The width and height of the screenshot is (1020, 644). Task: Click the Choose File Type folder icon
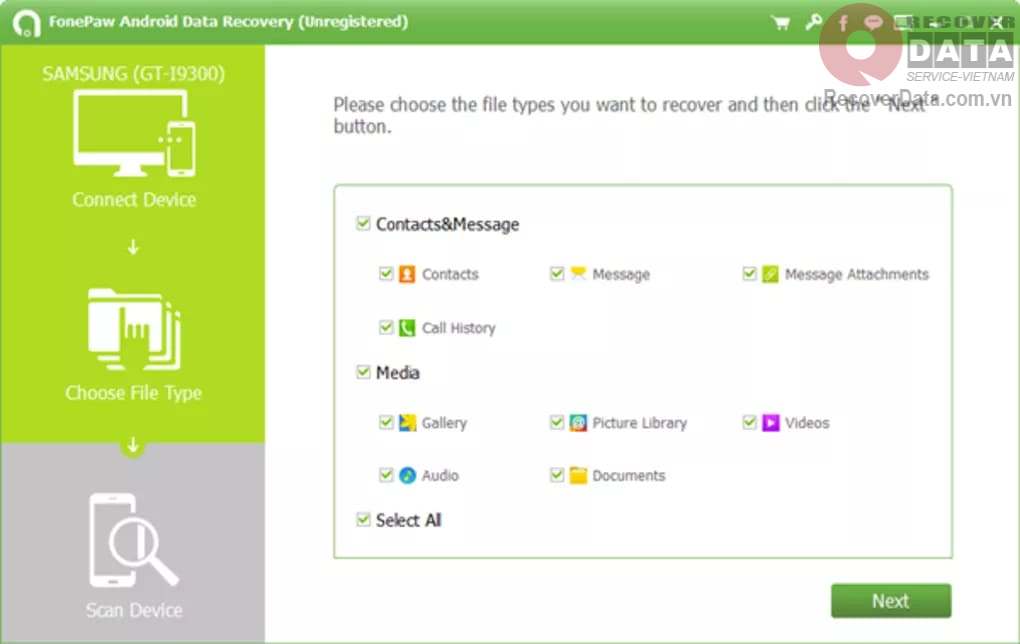[134, 329]
